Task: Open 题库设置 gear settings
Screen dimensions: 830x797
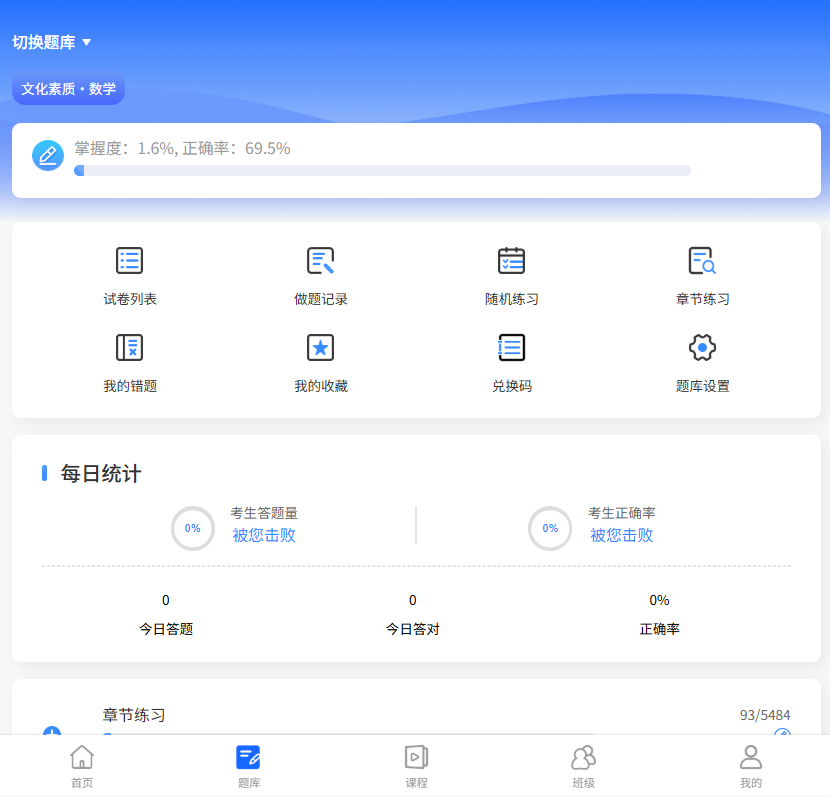Action: [x=702, y=348]
